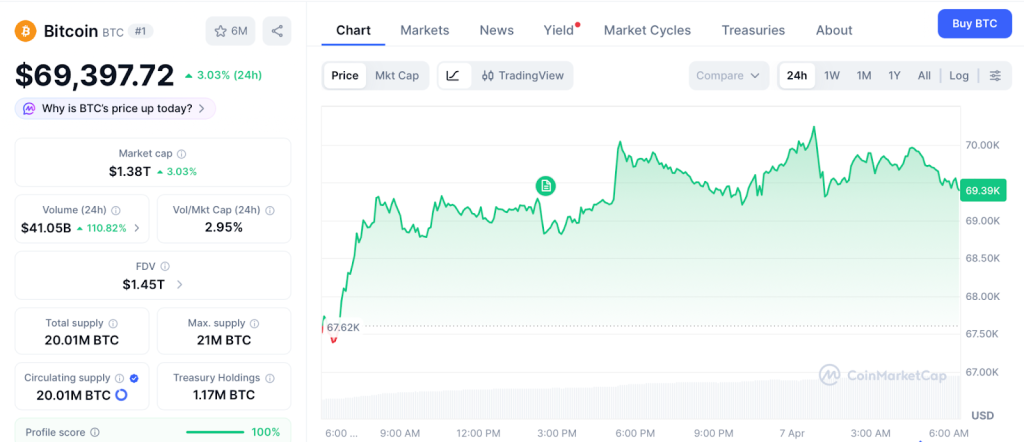Switch to the Markets tab
1024x442 pixels.
tap(425, 30)
